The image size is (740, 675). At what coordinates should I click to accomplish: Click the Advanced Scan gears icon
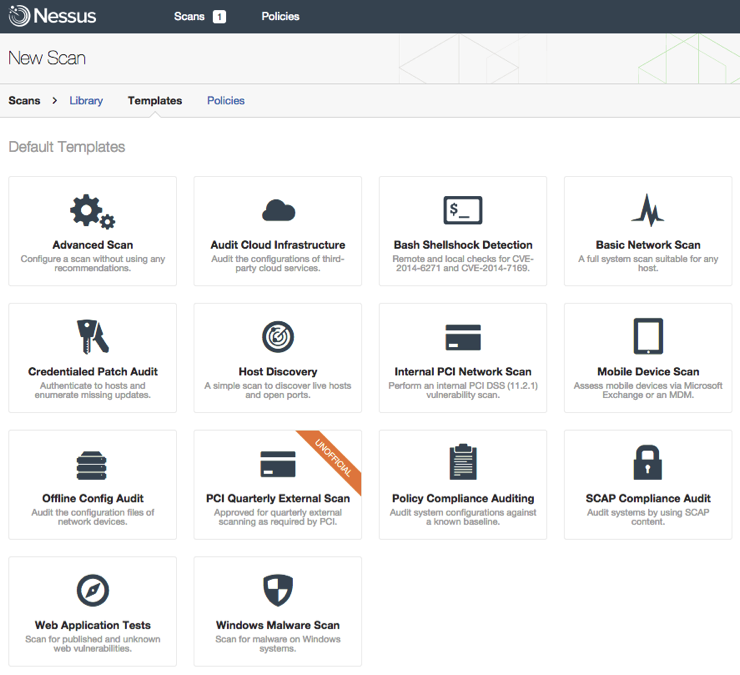(x=92, y=211)
